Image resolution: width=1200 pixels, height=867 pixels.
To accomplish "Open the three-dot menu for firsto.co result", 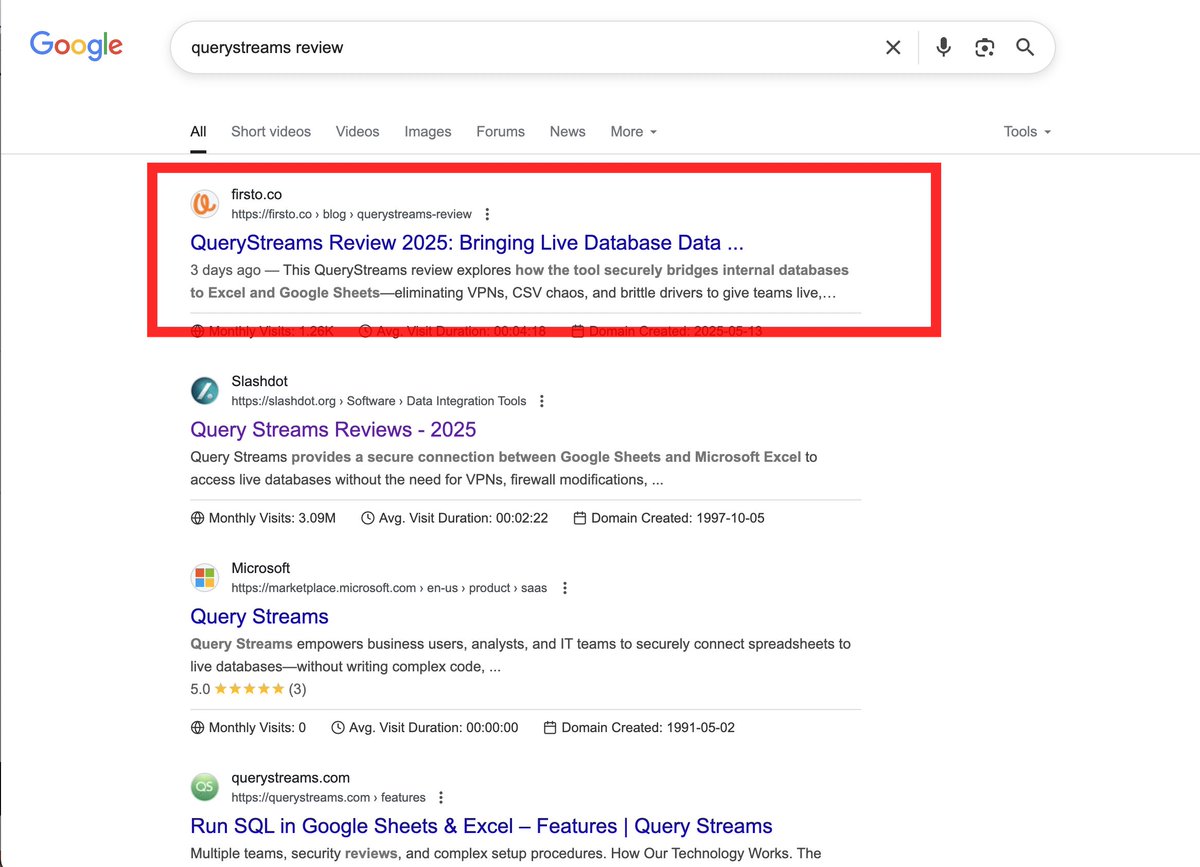I will tap(487, 214).
